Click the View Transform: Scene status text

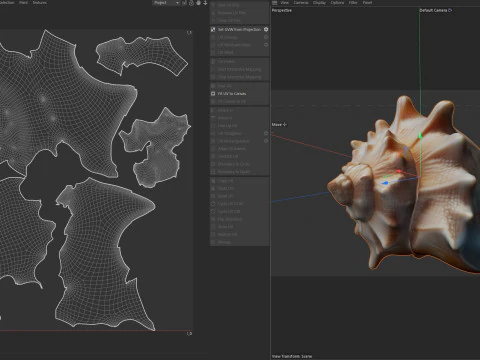click(292, 356)
